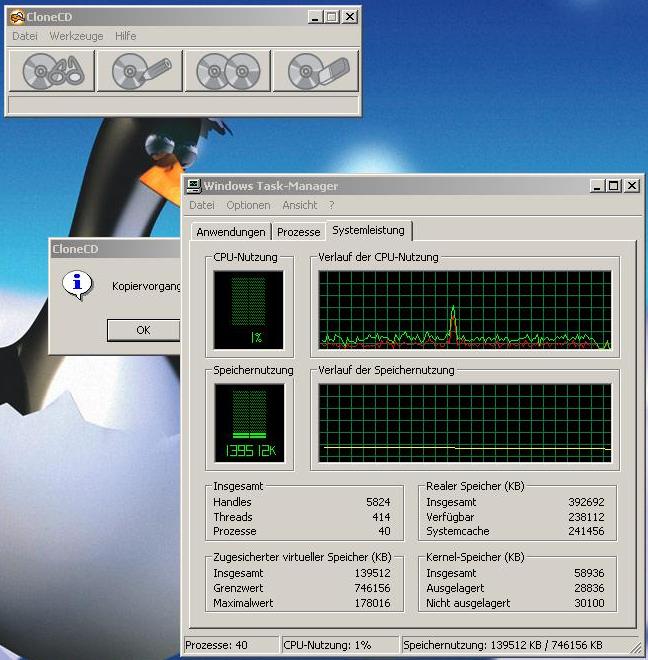Click the CloneCD dialog title bar
The width and height of the screenshot is (648, 660).
coord(115,249)
